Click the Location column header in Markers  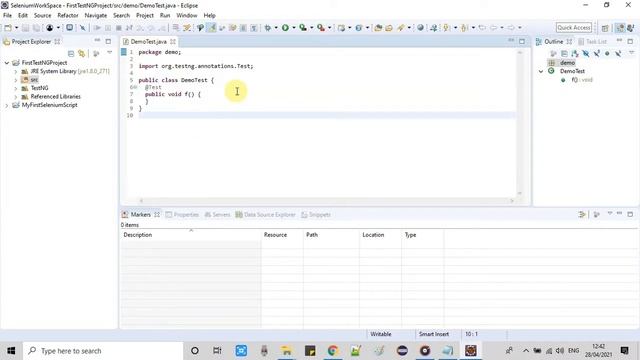click(x=380, y=235)
